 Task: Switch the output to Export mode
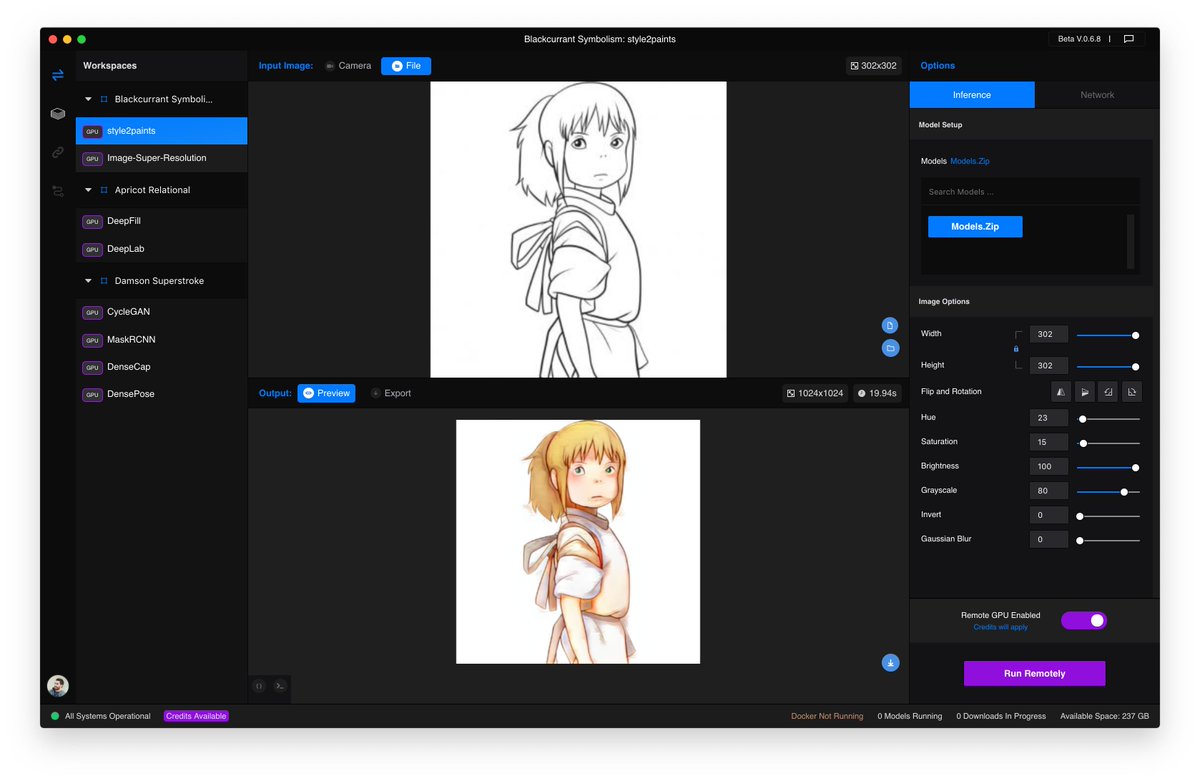point(391,394)
